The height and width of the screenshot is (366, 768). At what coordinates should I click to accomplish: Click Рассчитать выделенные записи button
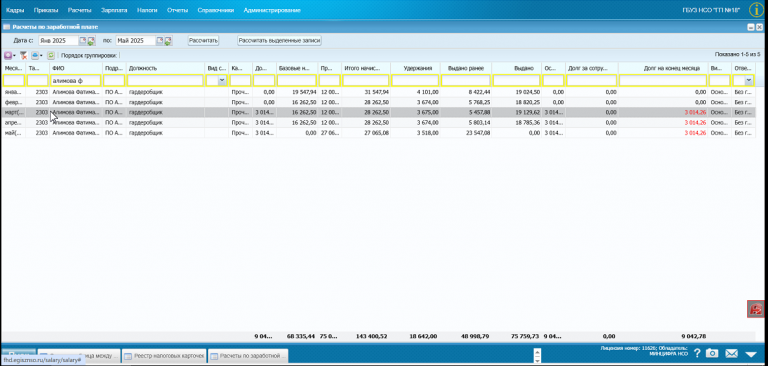(x=279, y=41)
